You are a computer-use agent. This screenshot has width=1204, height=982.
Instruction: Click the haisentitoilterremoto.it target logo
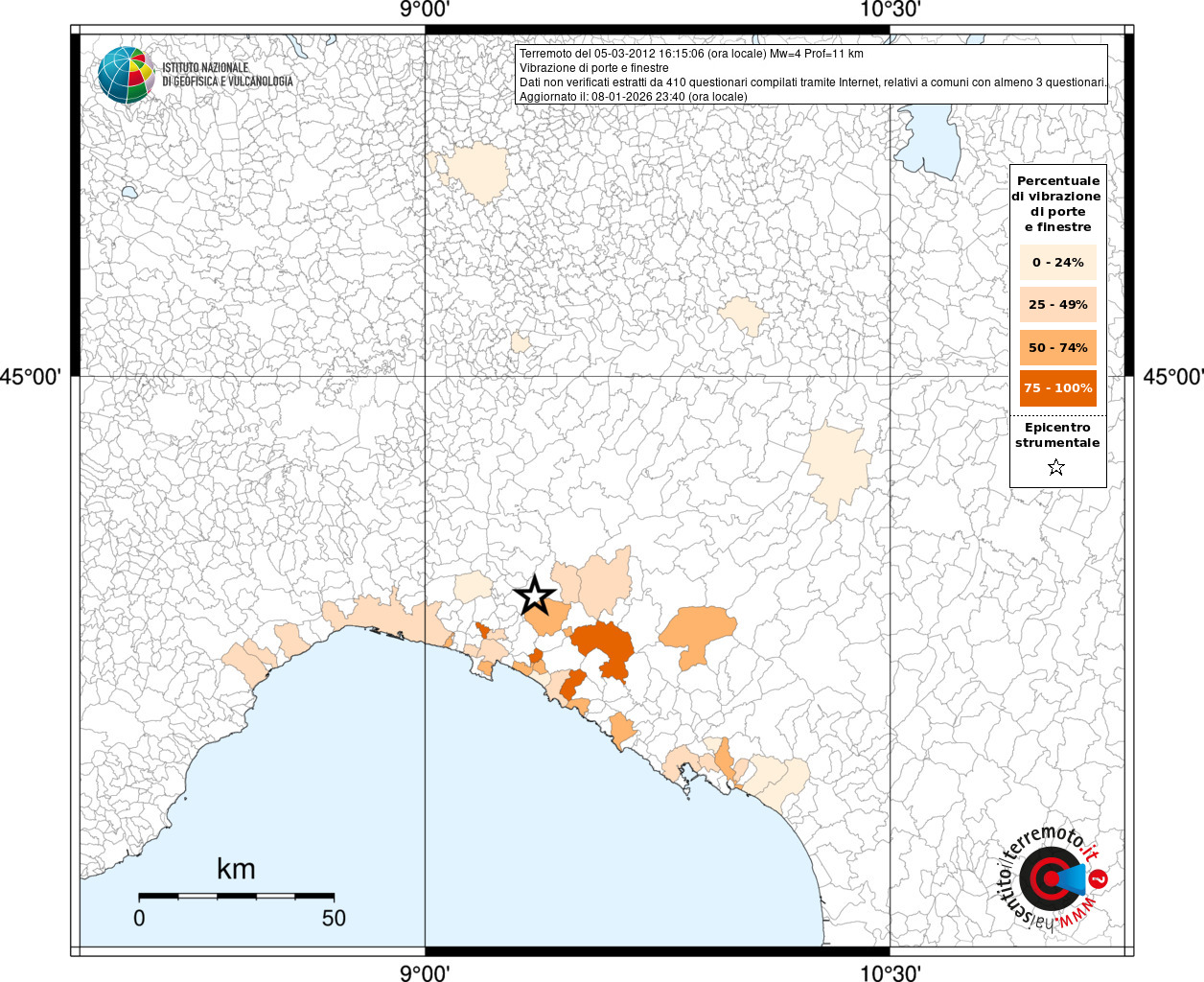pos(1053,877)
